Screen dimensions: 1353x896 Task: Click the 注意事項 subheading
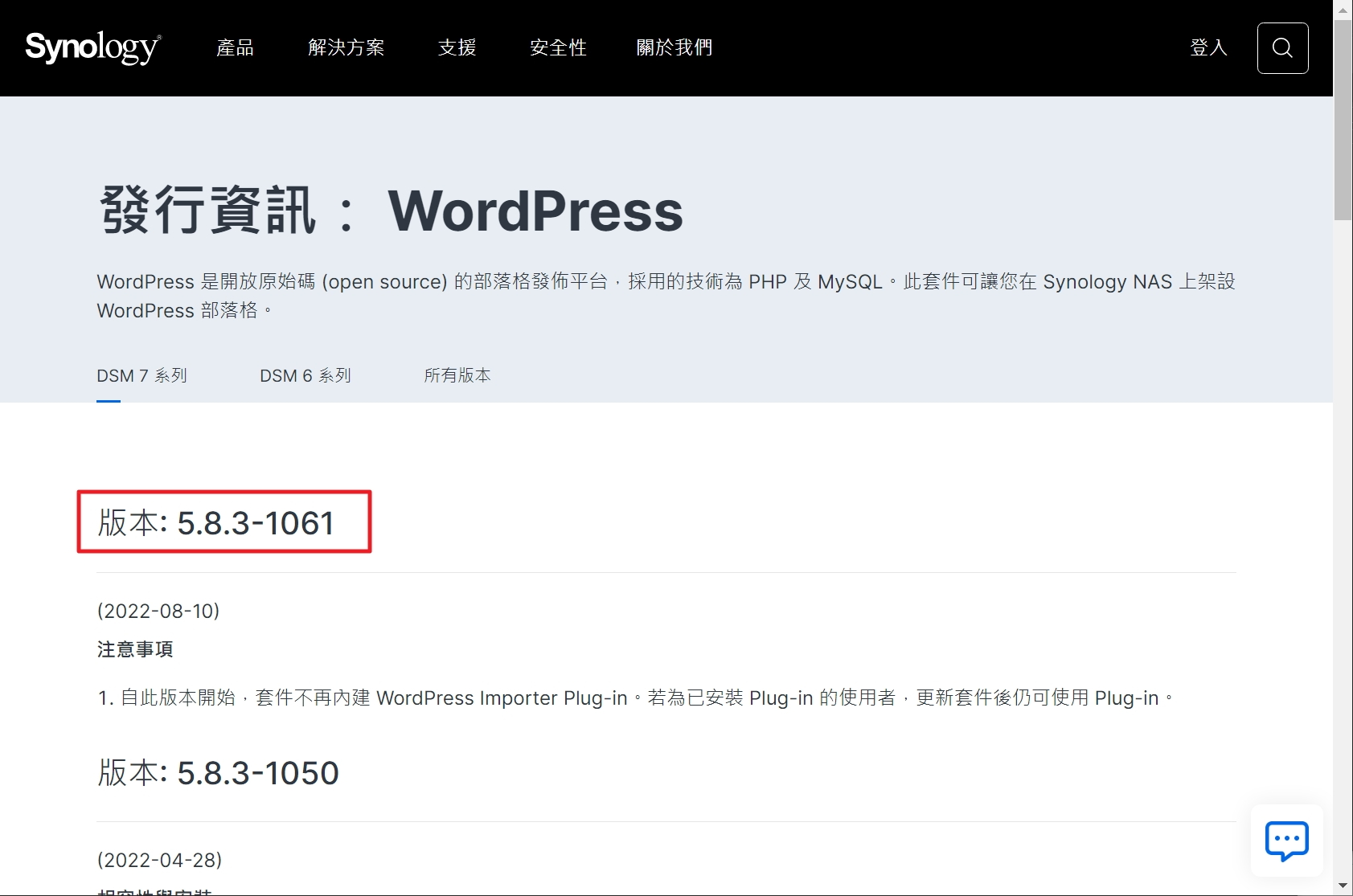(x=135, y=649)
